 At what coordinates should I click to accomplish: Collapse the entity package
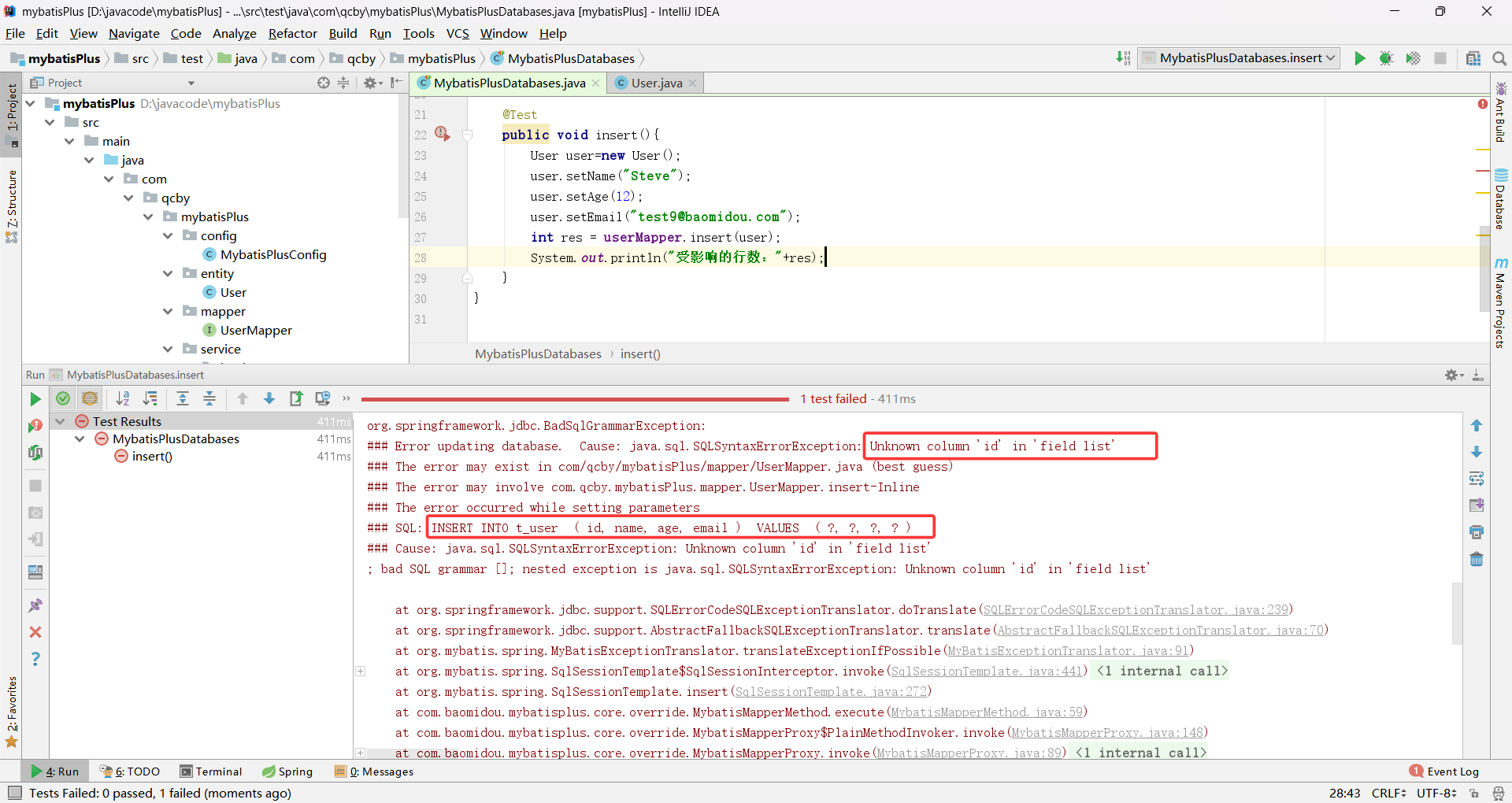[168, 273]
